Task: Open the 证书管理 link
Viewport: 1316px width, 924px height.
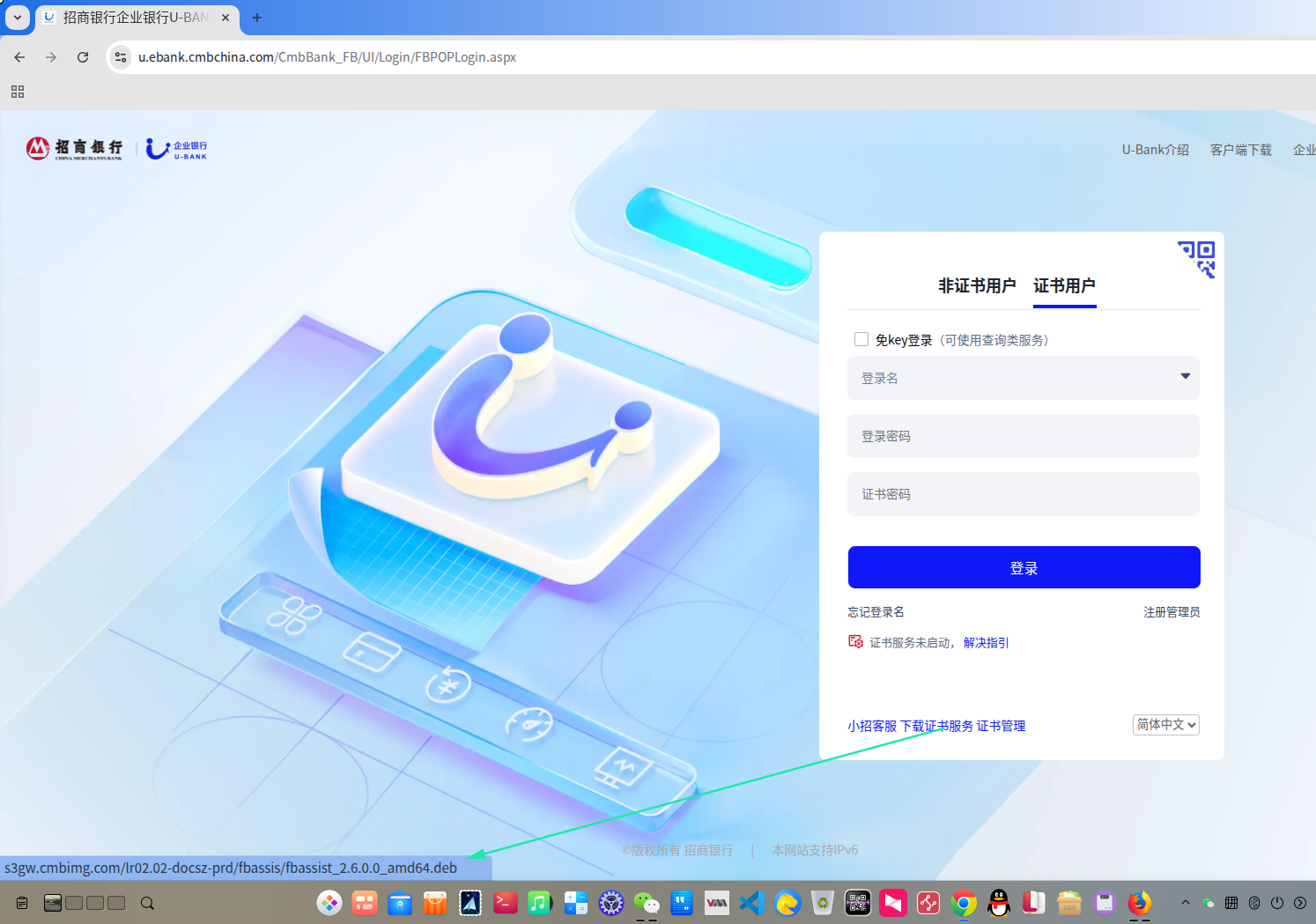Action: click(x=1002, y=726)
